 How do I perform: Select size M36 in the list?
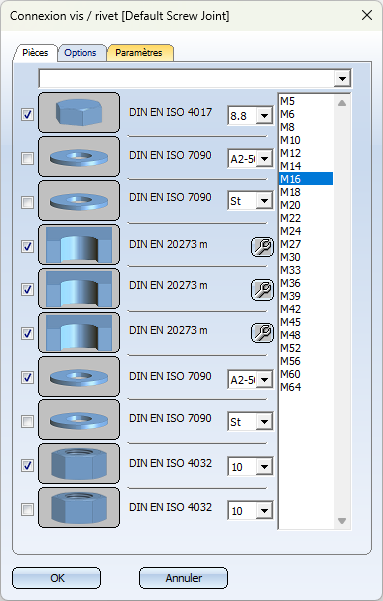[x=306, y=283]
